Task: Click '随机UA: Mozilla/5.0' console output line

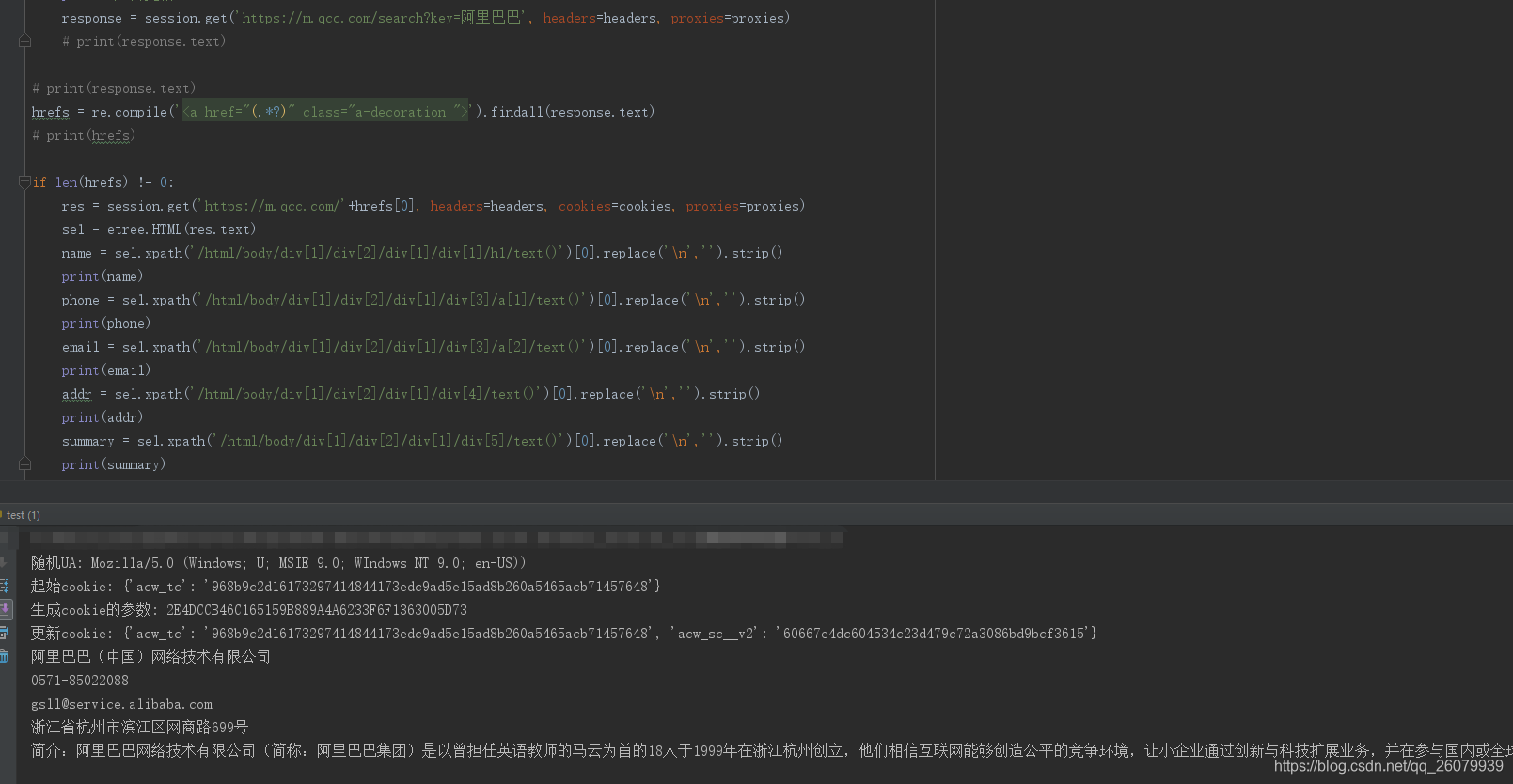Action: pos(278,563)
